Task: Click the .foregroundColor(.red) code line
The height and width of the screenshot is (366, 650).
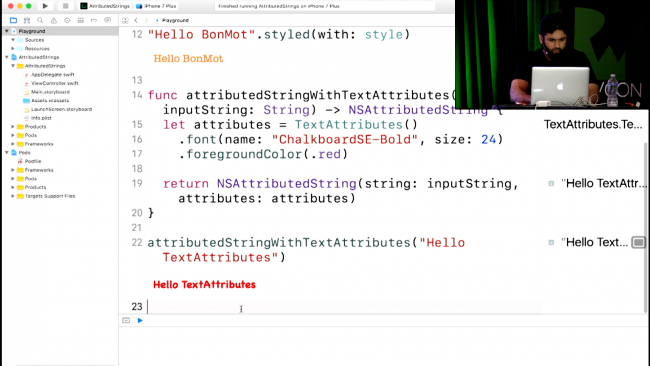Action: click(x=263, y=154)
